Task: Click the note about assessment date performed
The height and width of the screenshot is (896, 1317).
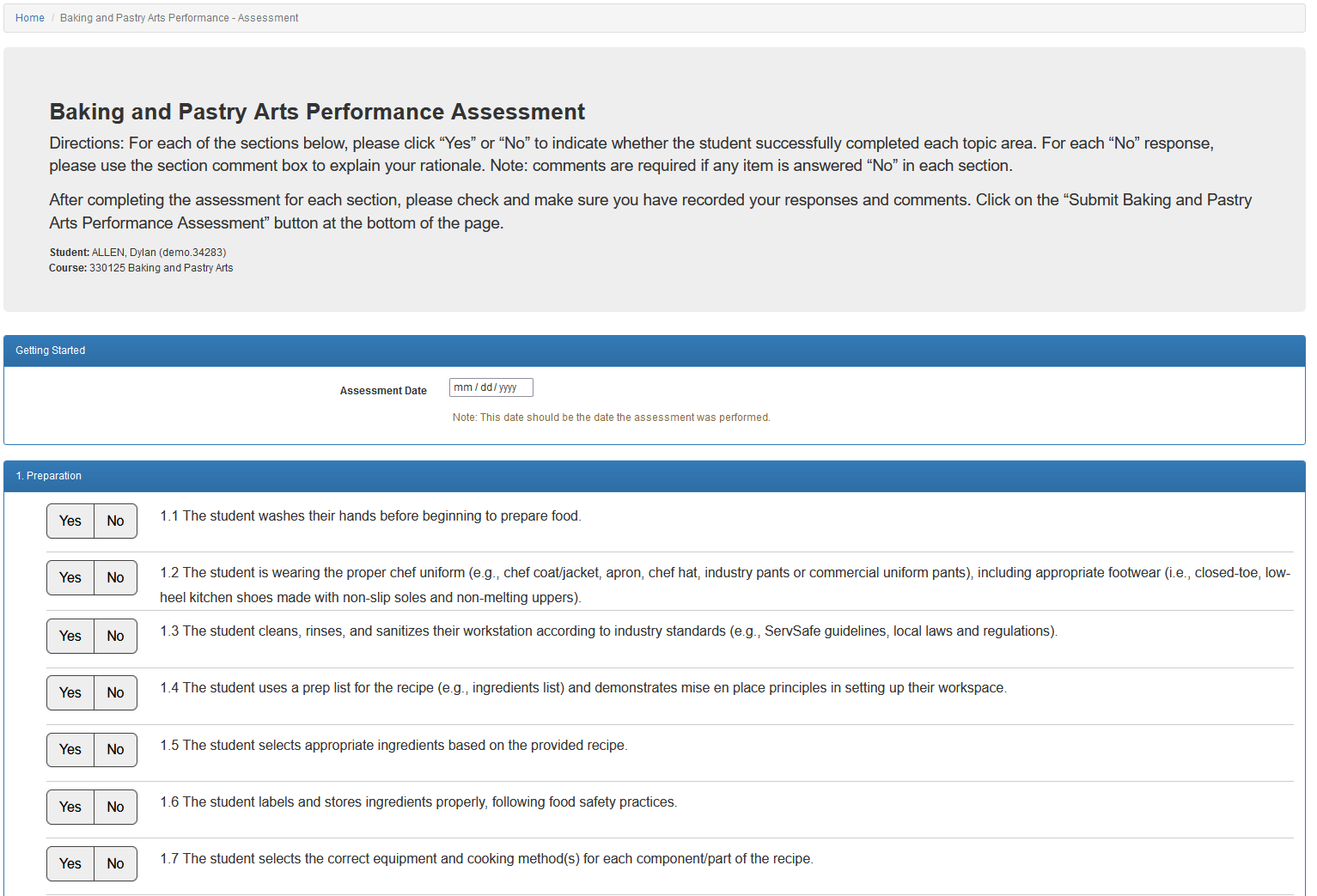Action: (611, 418)
